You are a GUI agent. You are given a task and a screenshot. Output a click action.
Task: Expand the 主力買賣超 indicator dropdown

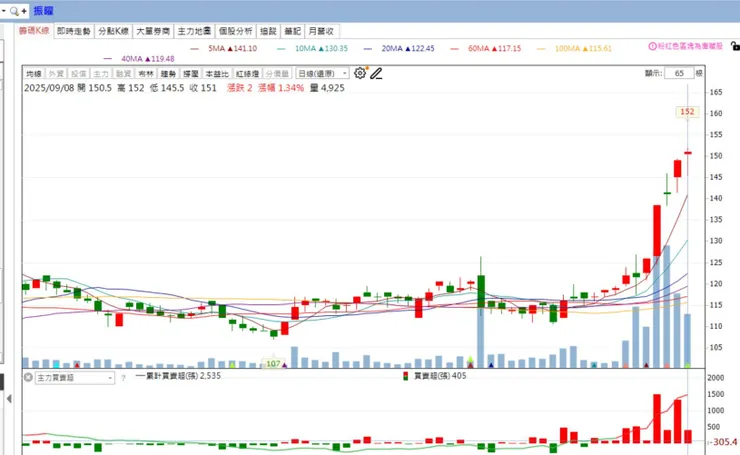(x=110, y=378)
